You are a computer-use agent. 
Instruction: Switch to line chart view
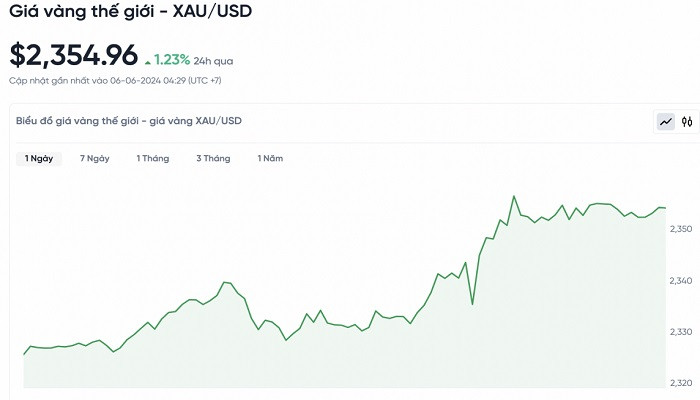[665, 122]
